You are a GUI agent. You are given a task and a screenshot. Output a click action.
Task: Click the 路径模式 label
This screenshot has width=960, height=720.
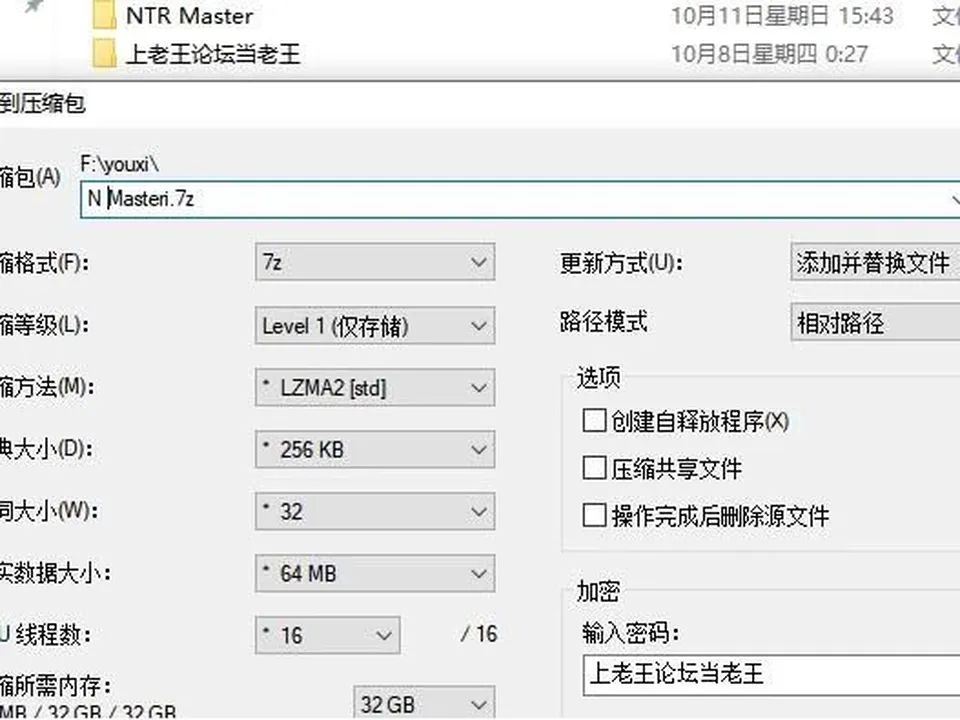pyautogui.click(x=604, y=321)
